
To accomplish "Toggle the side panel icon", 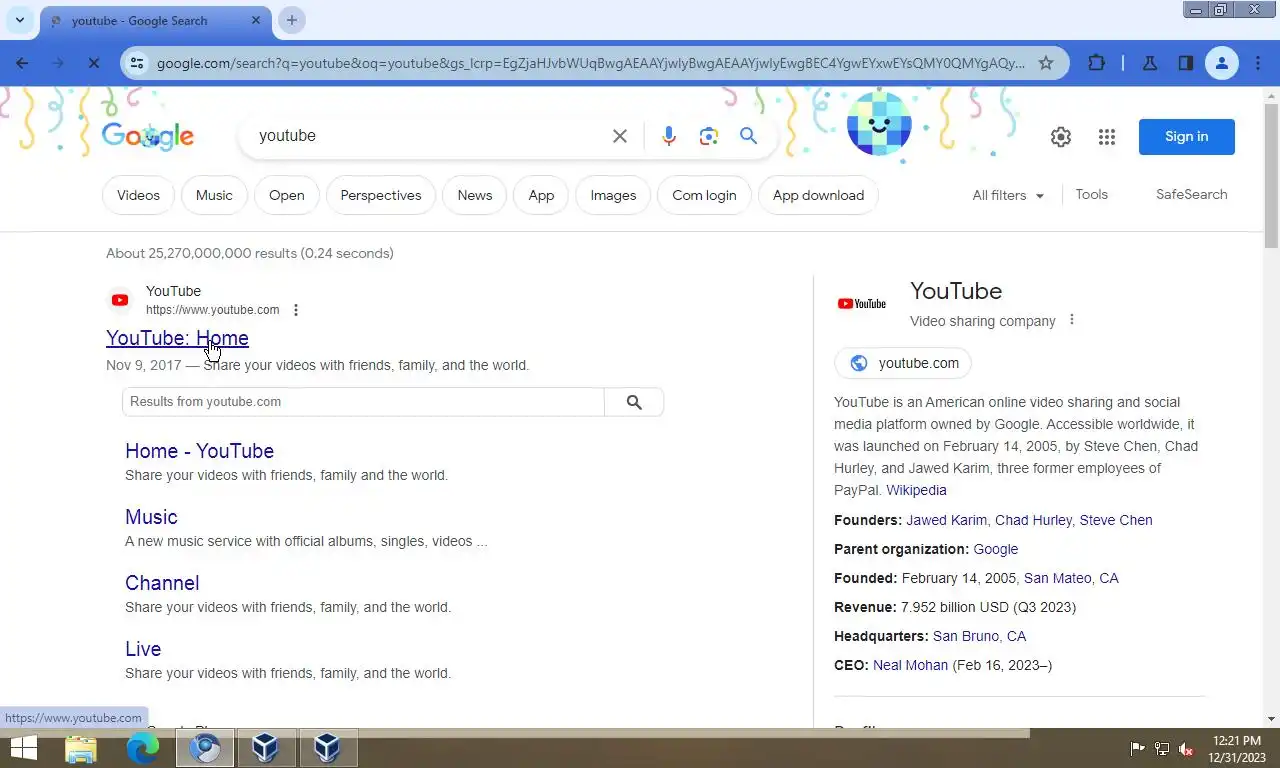I will pyautogui.click(x=1185, y=63).
